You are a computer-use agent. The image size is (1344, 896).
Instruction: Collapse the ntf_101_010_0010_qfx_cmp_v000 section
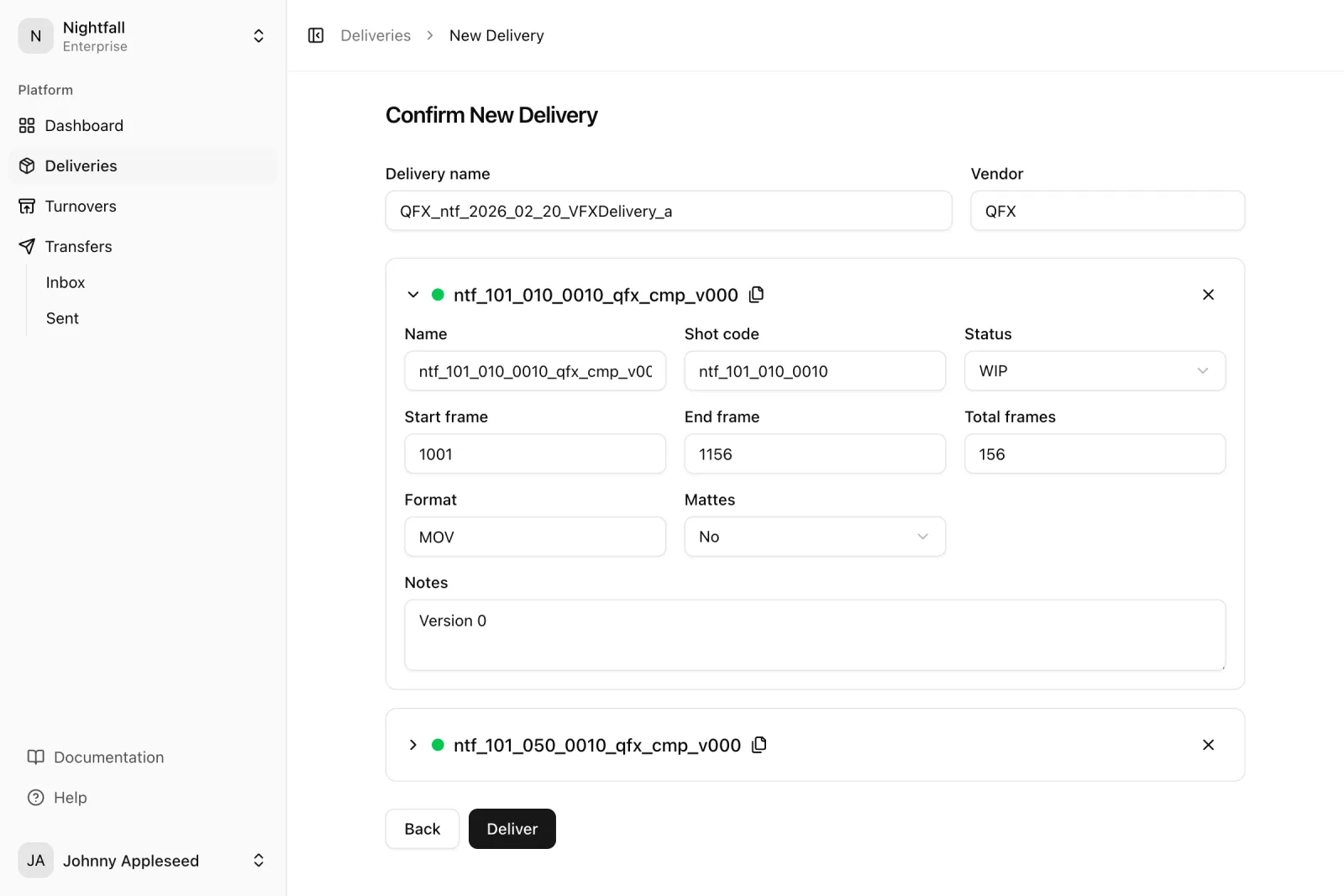(x=412, y=295)
